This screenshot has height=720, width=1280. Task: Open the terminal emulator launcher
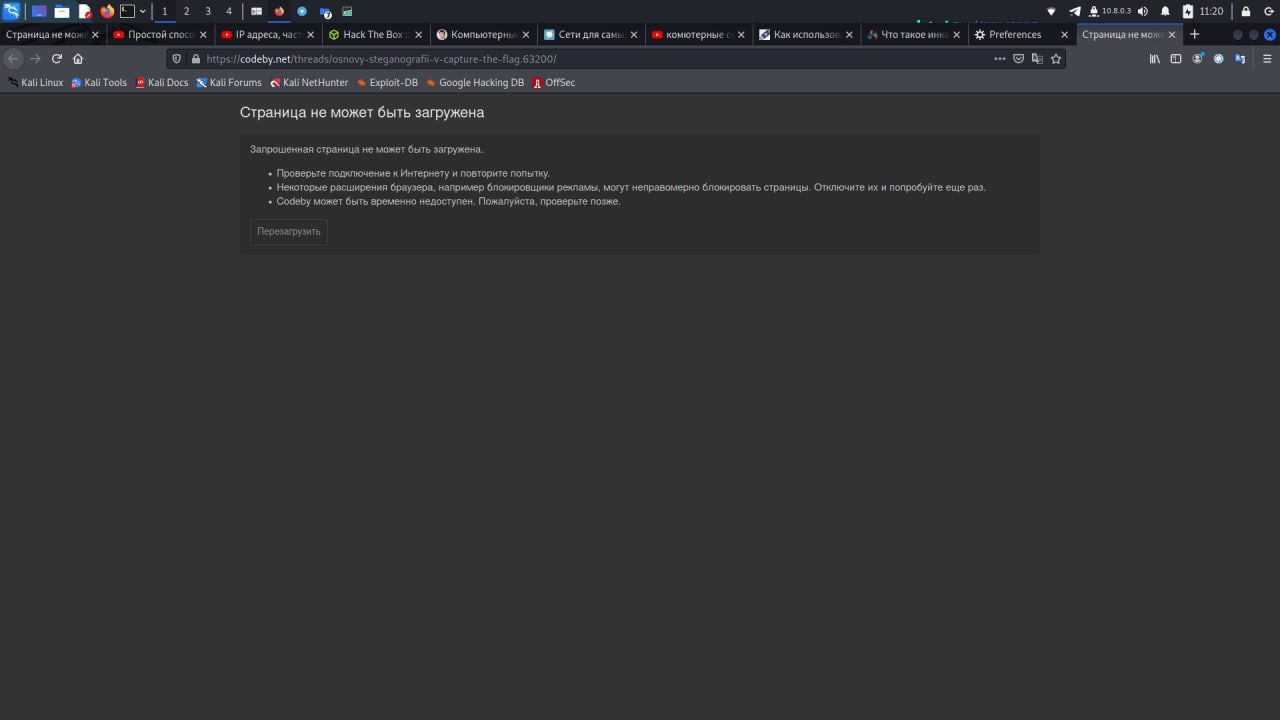[127, 11]
